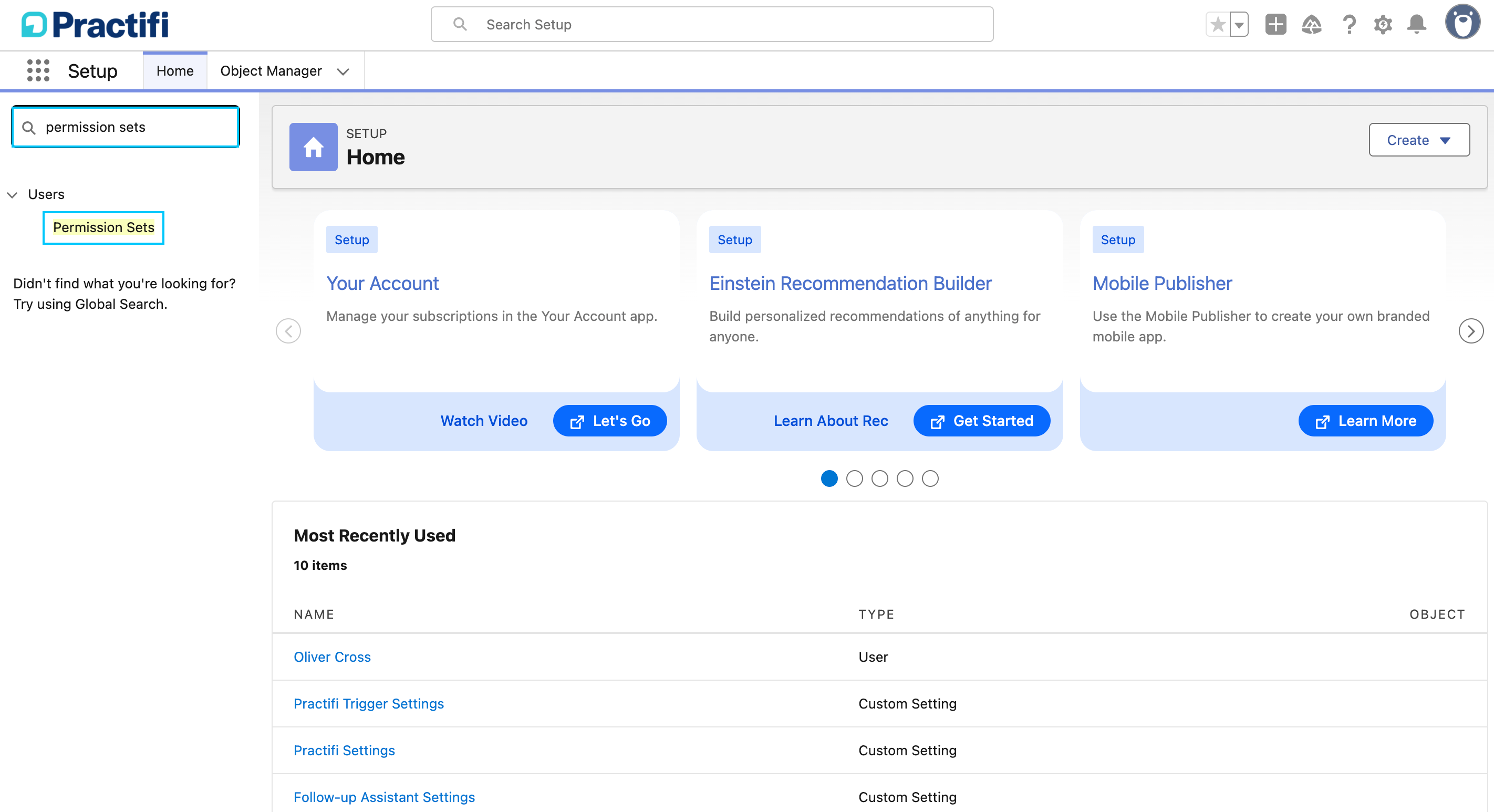The image size is (1494, 812).
Task: Open the Create dropdown button
Action: (1418, 140)
